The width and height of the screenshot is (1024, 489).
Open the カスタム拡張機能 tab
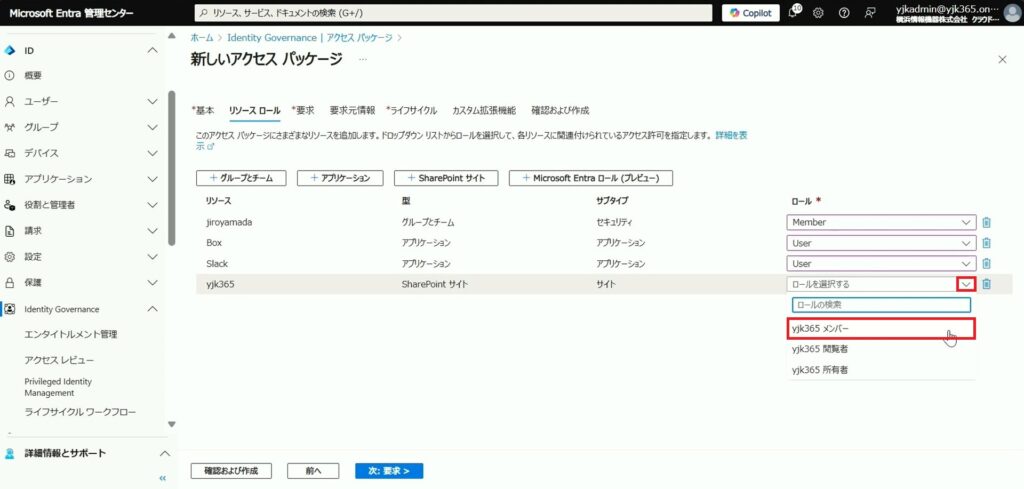(x=484, y=110)
